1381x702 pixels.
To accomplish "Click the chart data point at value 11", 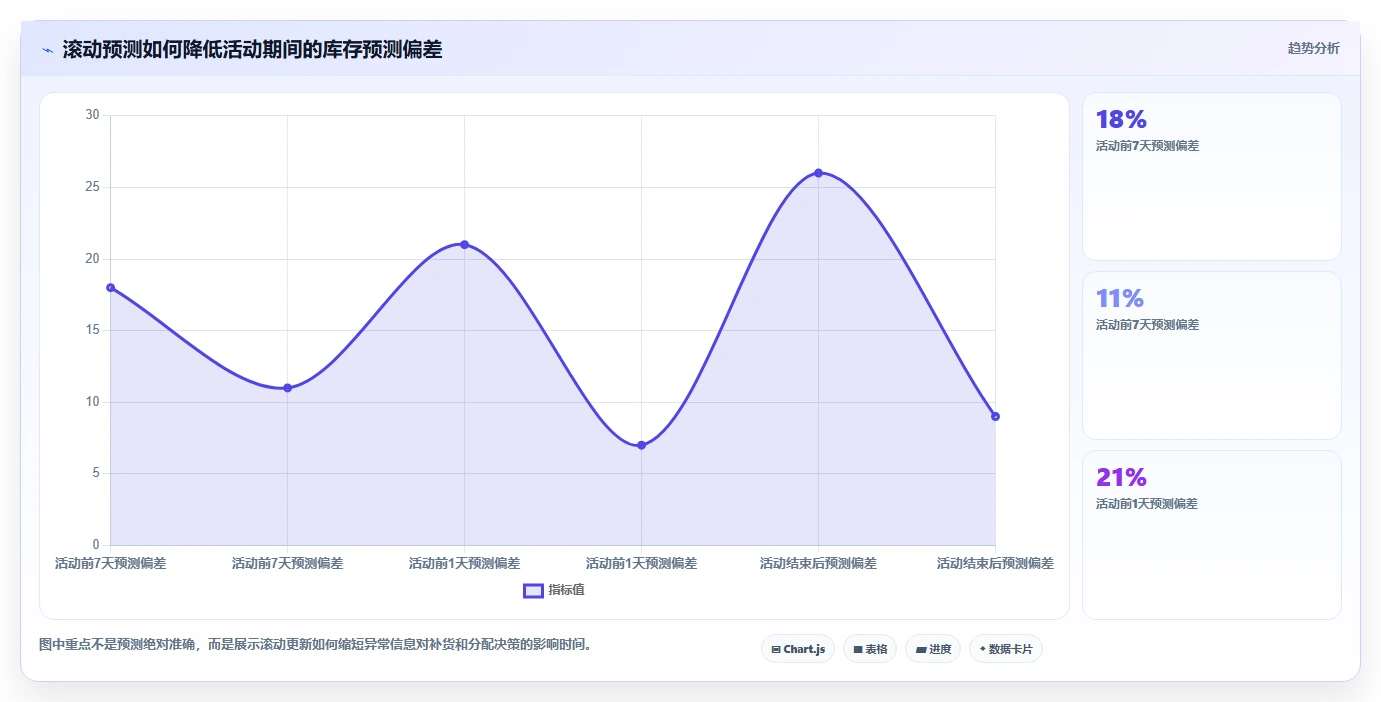I will (287, 388).
